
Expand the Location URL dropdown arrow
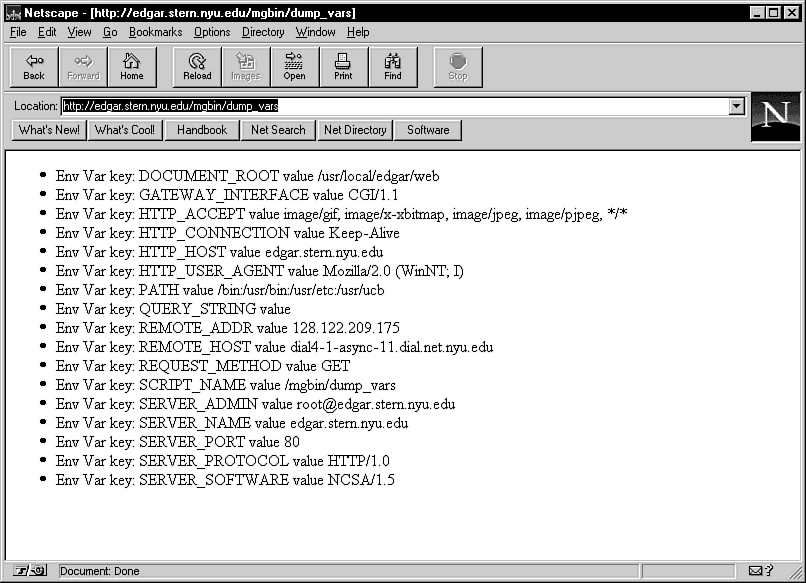pos(737,105)
